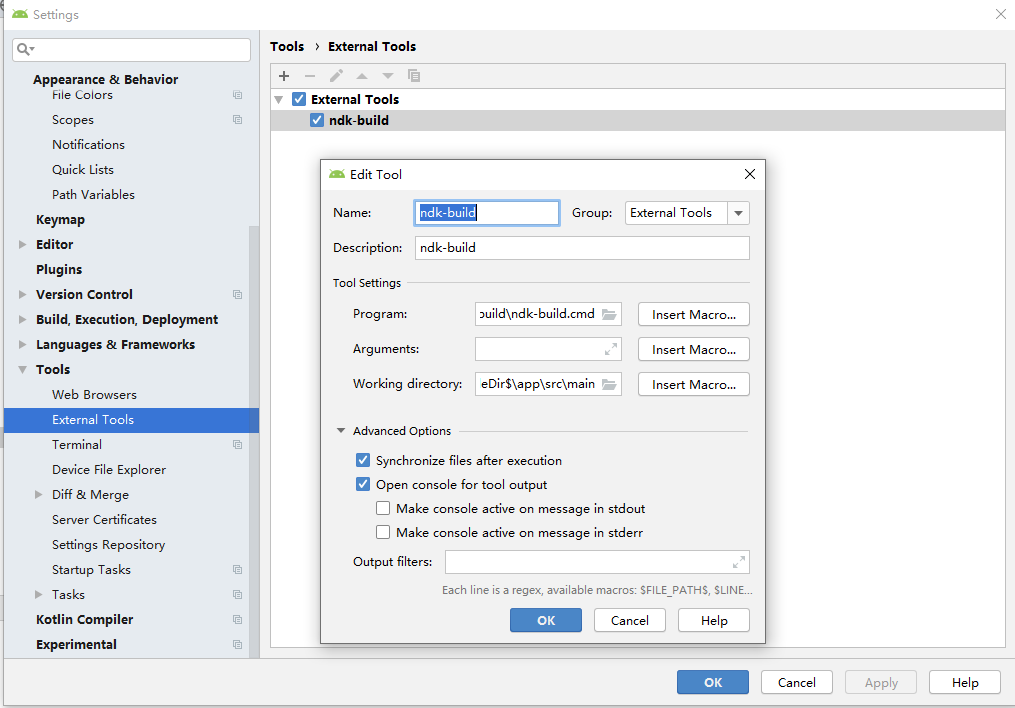Insert Macro for the Arguments field
Screen dimensions: 1015x708
click(694, 349)
